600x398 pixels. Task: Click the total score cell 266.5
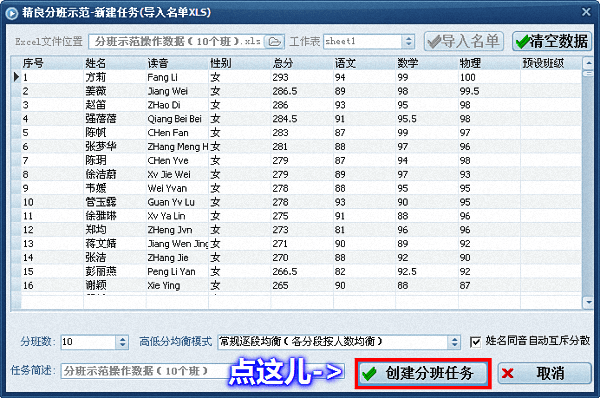(302, 271)
